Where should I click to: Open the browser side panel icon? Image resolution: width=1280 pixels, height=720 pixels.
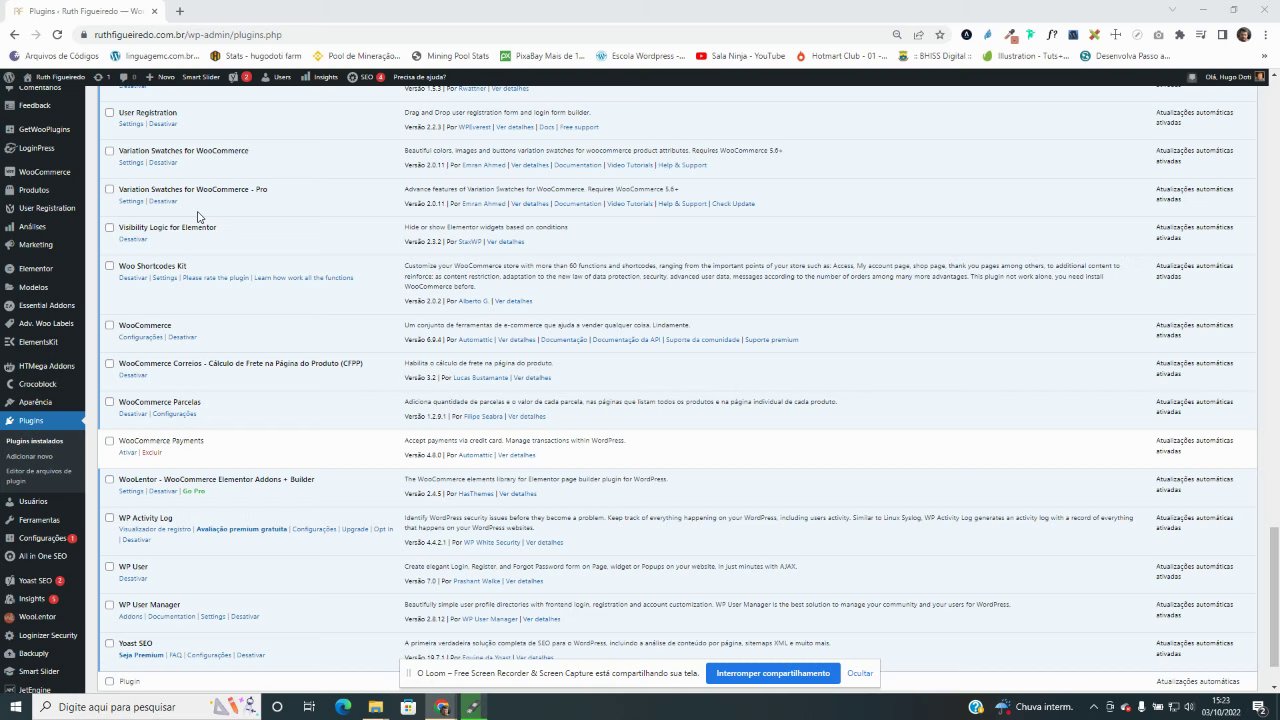1222,34
